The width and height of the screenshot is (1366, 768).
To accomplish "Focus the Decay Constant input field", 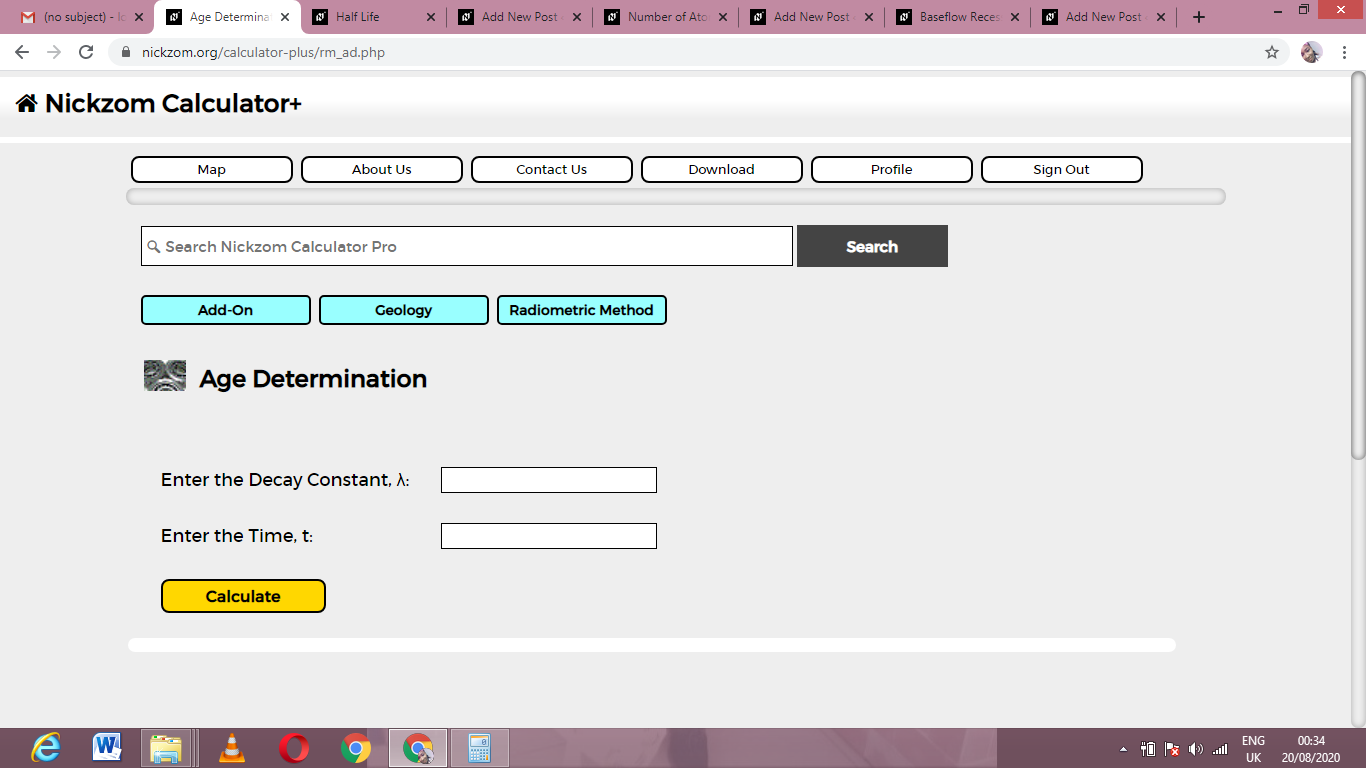I will point(549,480).
